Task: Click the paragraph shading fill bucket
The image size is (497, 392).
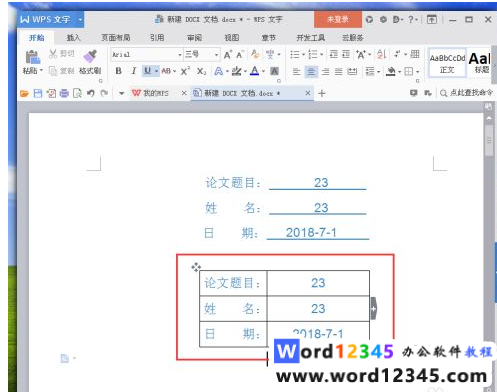Action: tap(391, 71)
